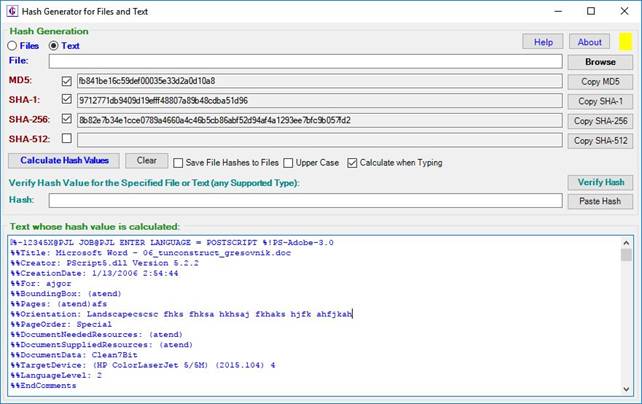Click the text area scrollbar down arrow
Image resolution: width=642 pixels, height=404 pixels.
(626, 388)
